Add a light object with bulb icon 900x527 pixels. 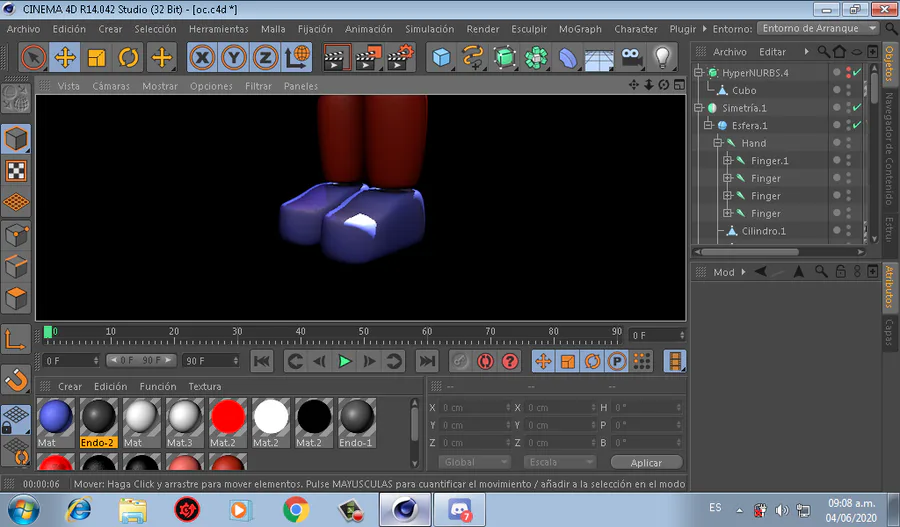coord(662,57)
